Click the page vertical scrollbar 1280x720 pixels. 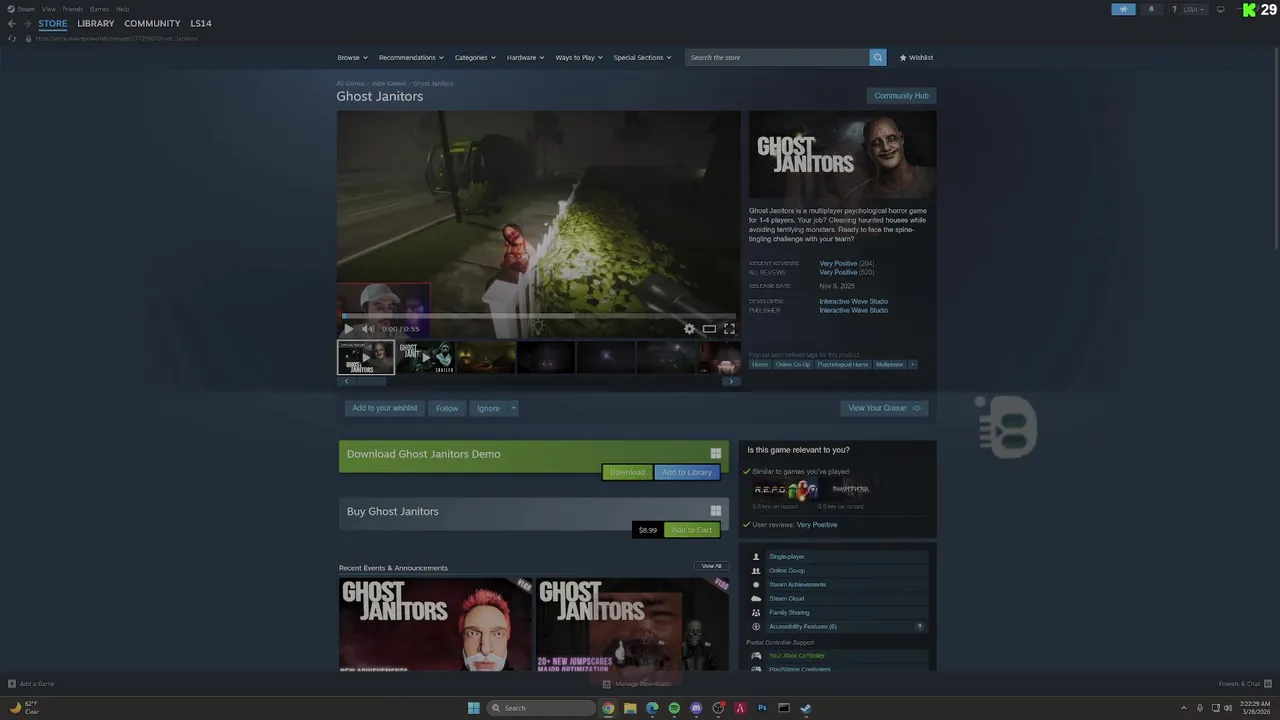1274,150
